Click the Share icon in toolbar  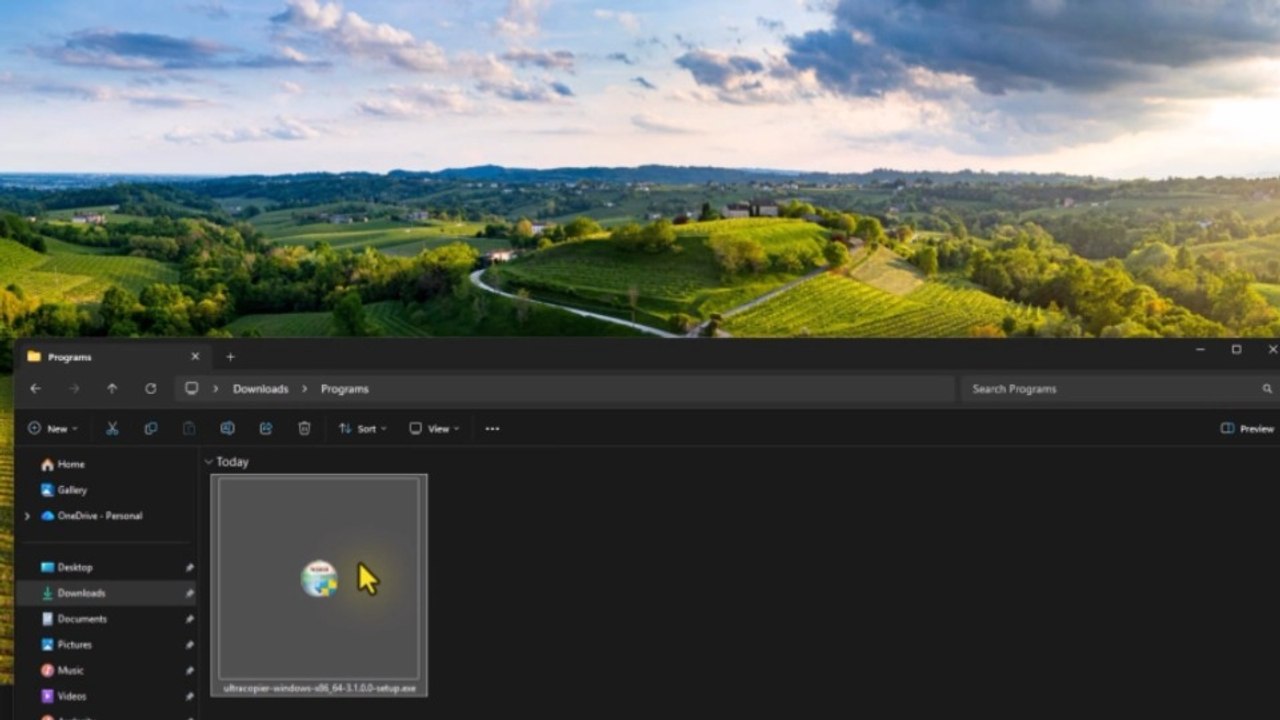(266, 428)
